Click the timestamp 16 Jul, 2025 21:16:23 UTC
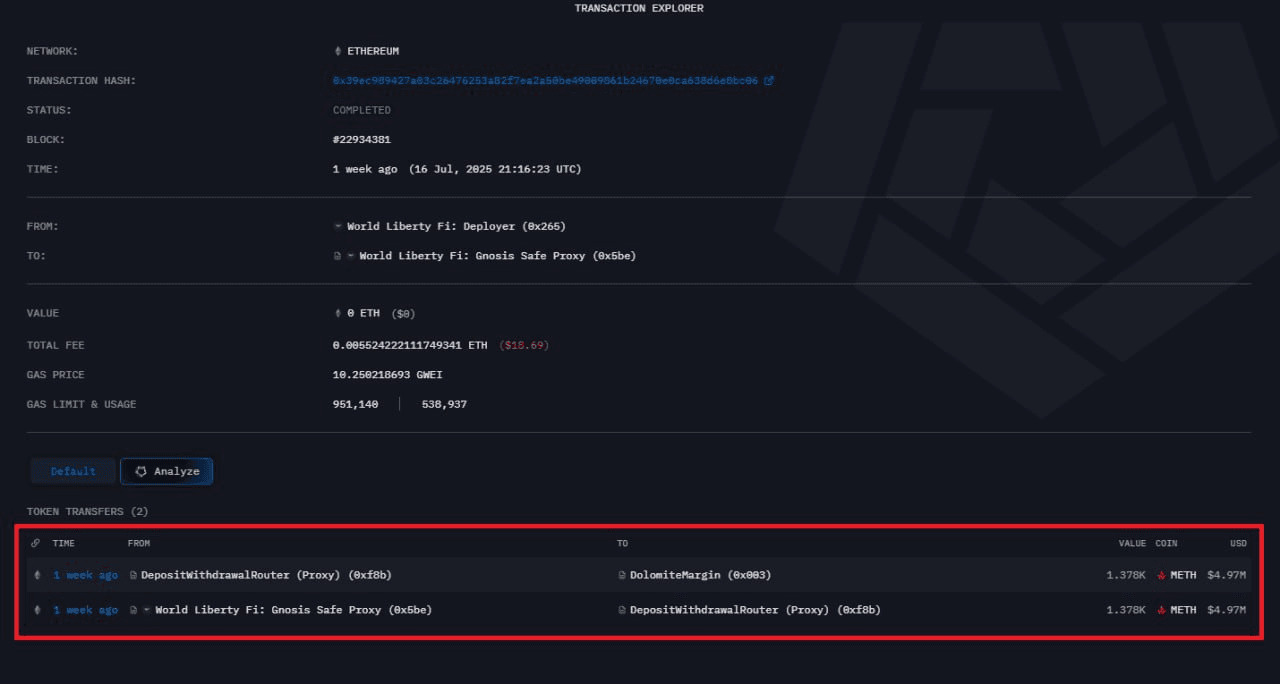This screenshot has width=1280, height=684. 495,170
